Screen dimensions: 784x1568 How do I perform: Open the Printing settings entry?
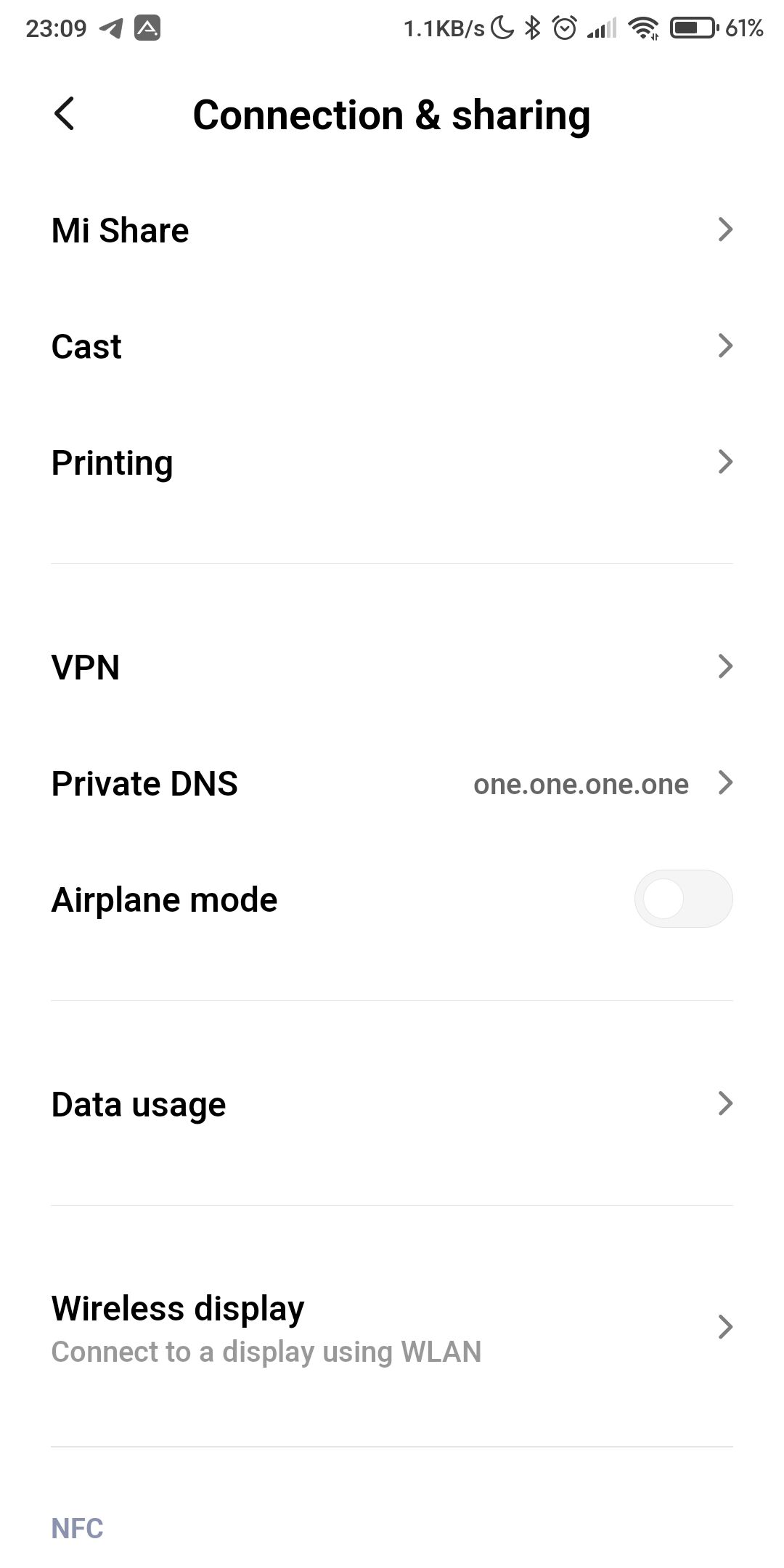tap(113, 463)
